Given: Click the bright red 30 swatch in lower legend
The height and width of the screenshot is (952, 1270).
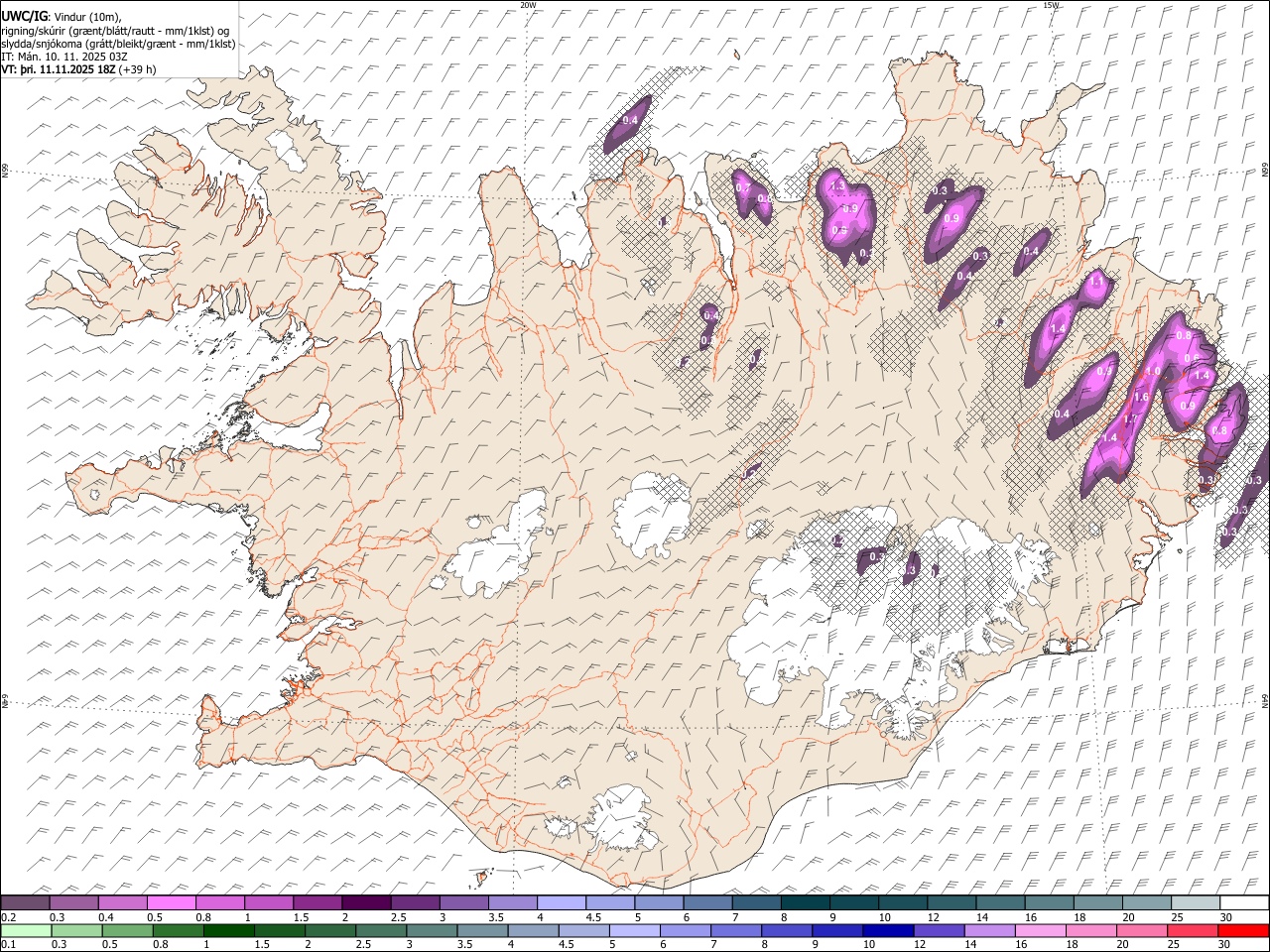Looking at the screenshot, I should (x=1243, y=930).
